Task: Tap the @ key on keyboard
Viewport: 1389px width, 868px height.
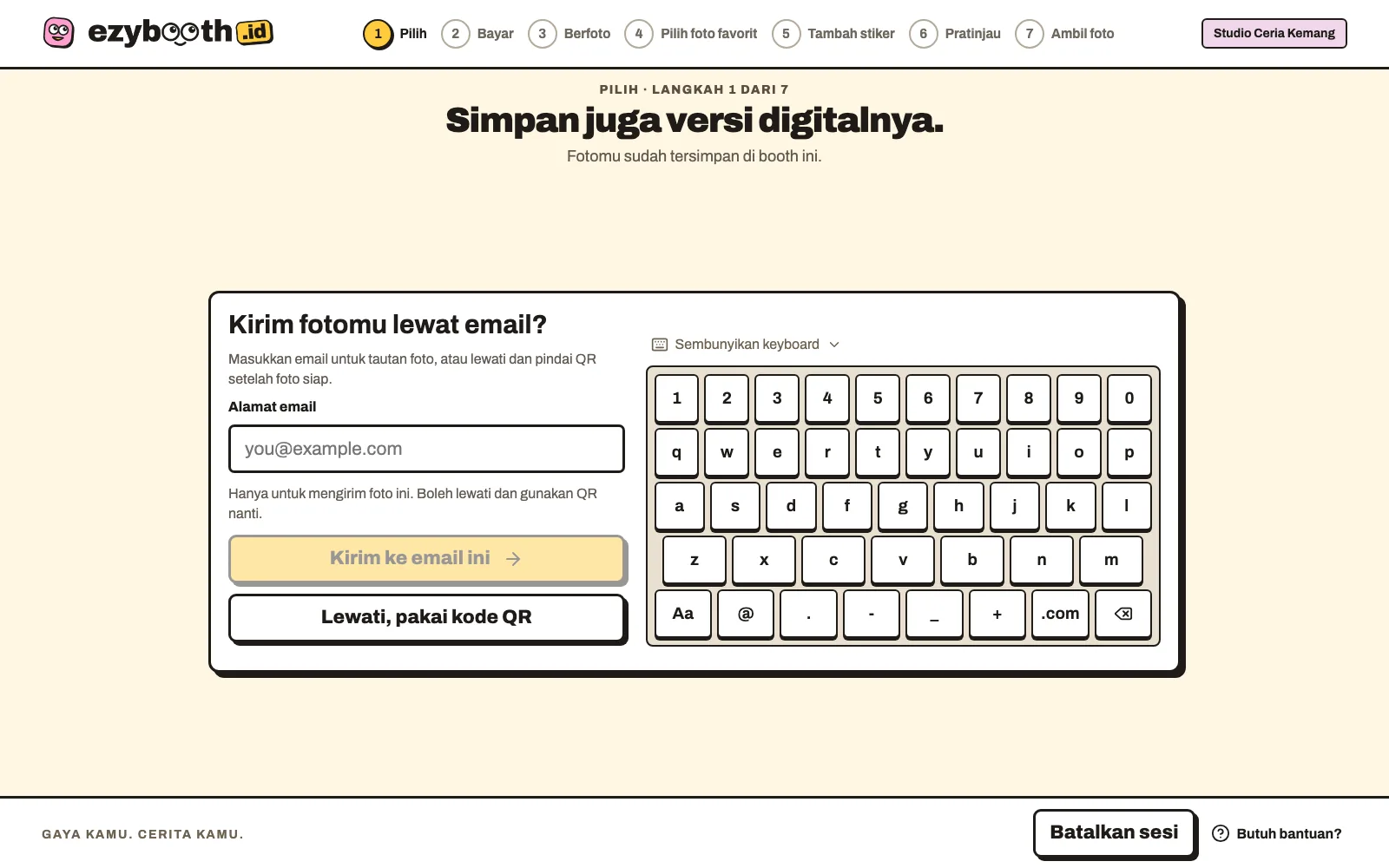Action: click(746, 614)
